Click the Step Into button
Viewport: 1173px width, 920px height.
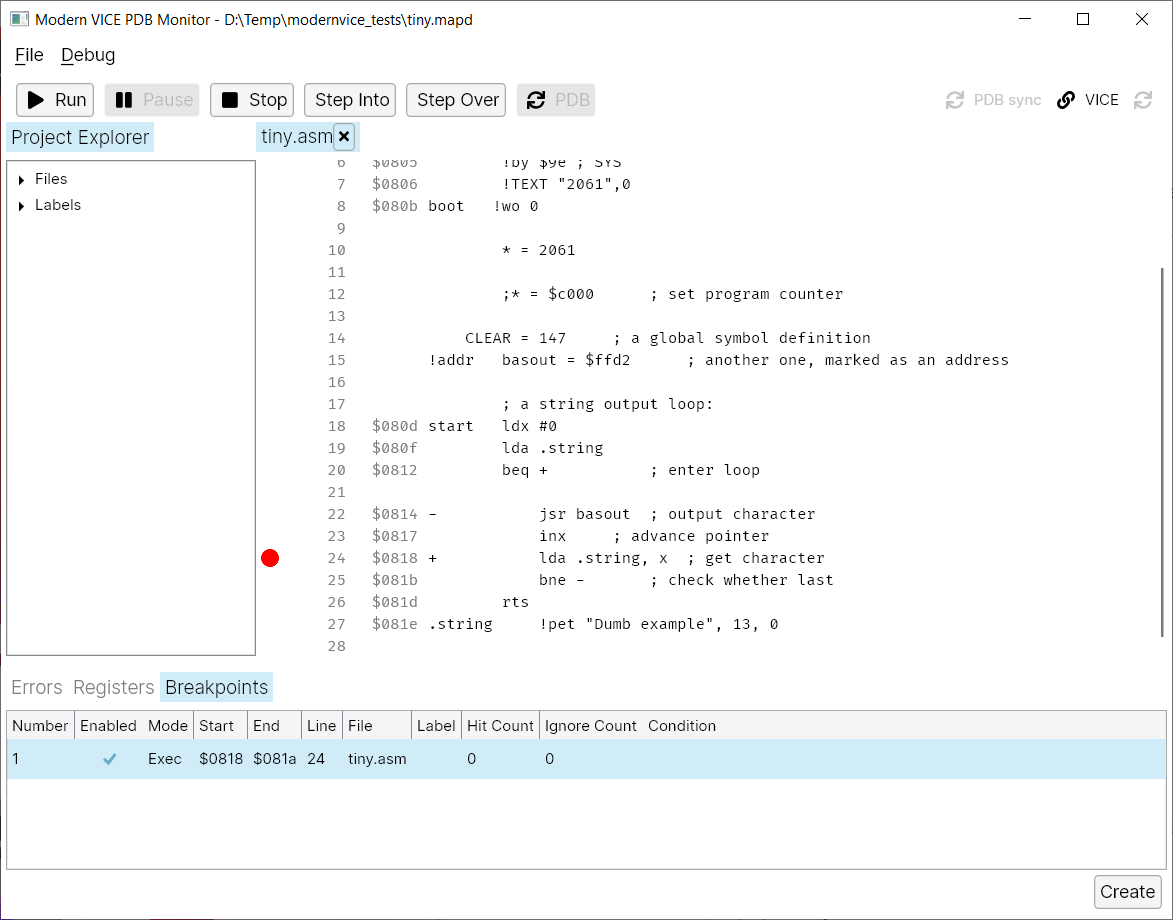(x=351, y=100)
